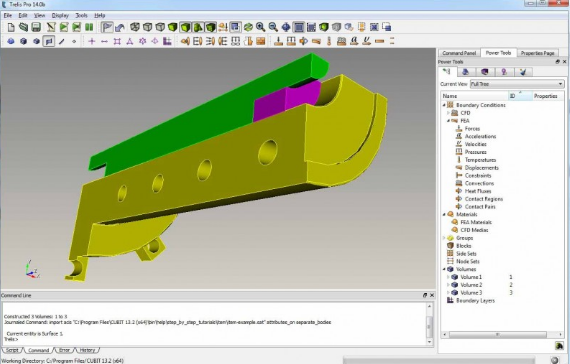570x364 pixels.
Task: Switch to the Script tab
Action: tap(12, 350)
